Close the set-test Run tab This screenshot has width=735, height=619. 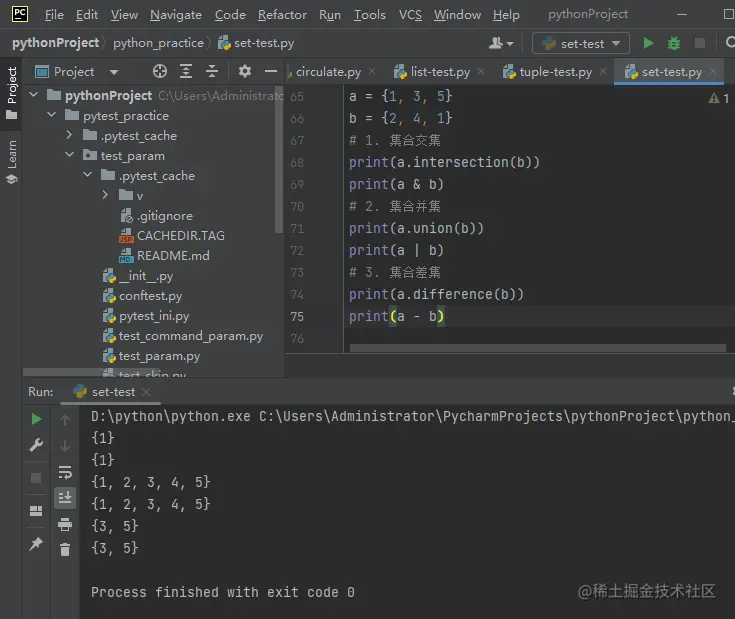146,392
